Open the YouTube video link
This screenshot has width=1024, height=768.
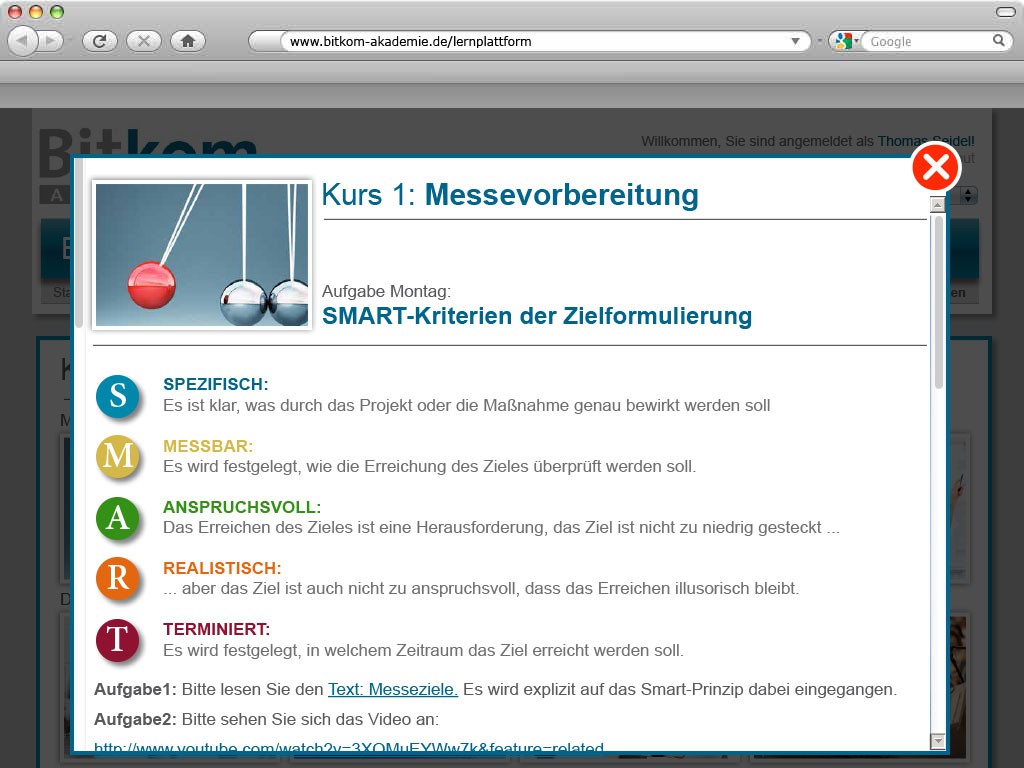349,747
